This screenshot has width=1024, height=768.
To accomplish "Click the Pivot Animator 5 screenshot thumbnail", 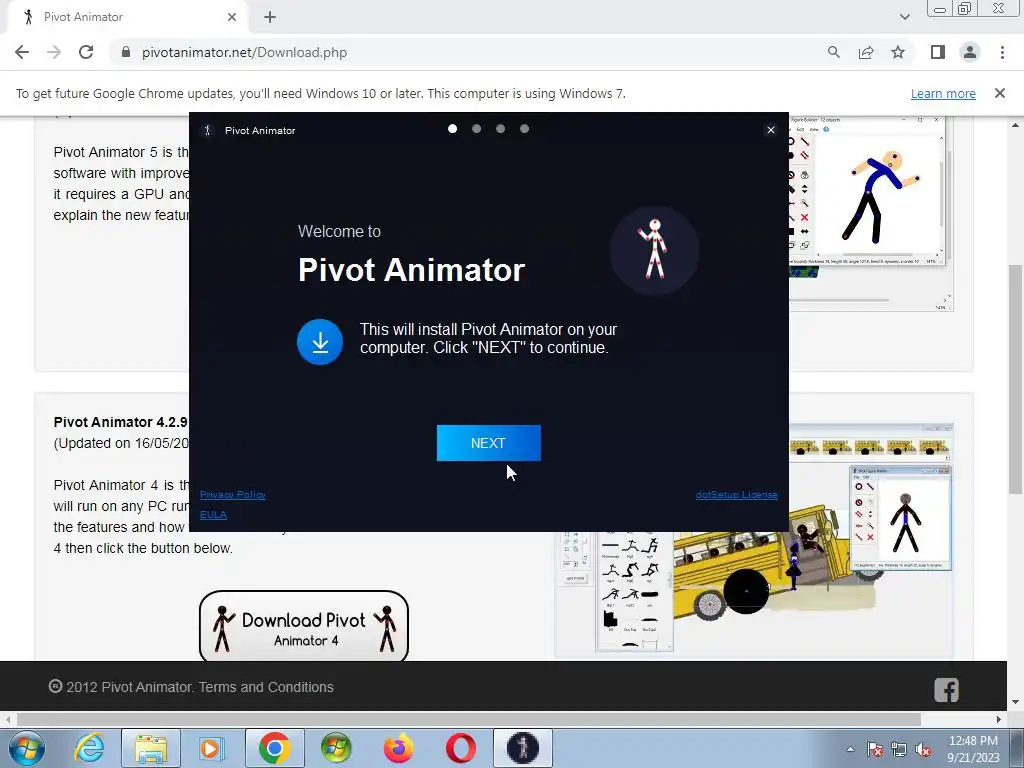I will (x=871, y=213).
